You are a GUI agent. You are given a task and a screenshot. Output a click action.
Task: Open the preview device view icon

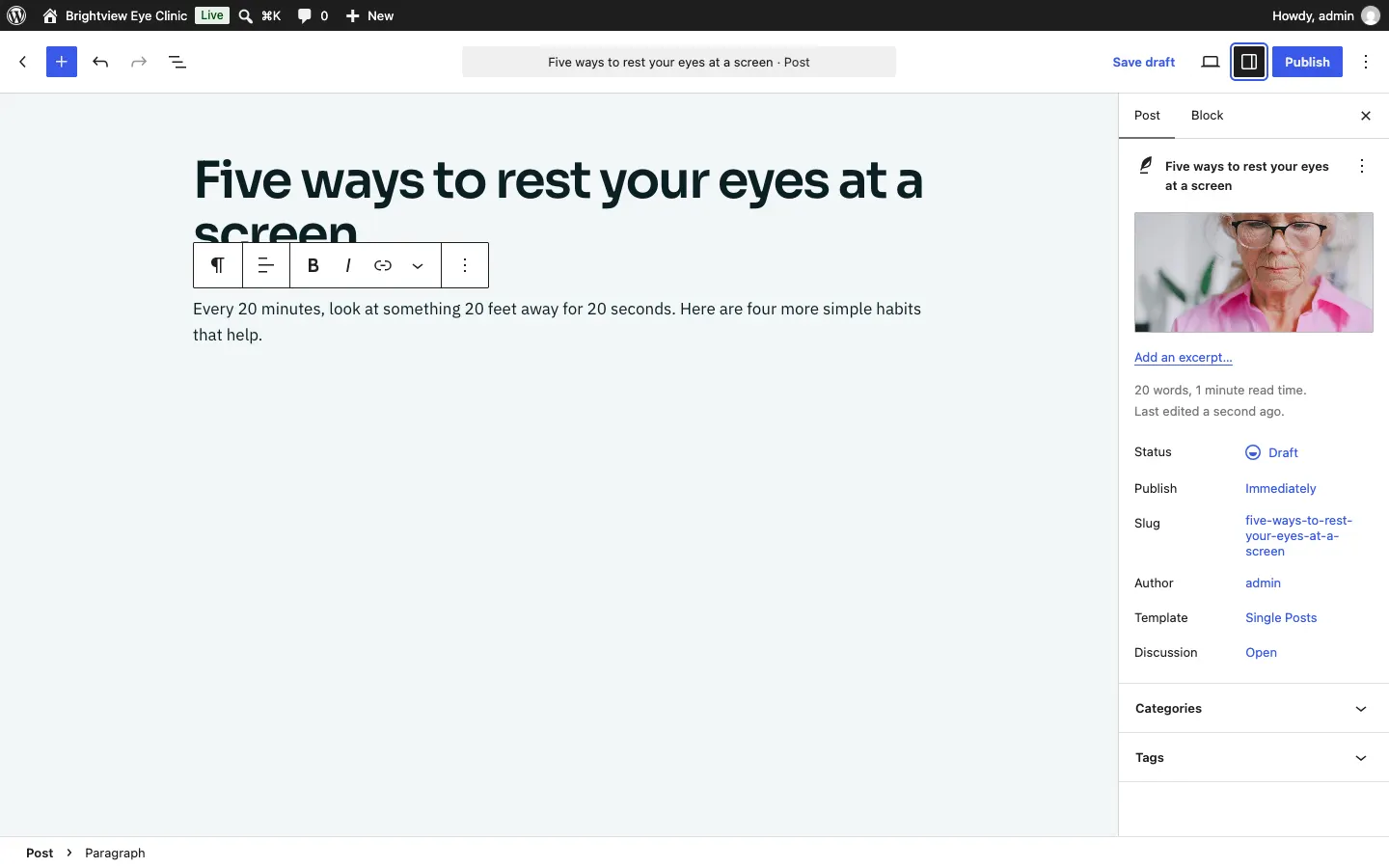click(x=1211, y=62)
